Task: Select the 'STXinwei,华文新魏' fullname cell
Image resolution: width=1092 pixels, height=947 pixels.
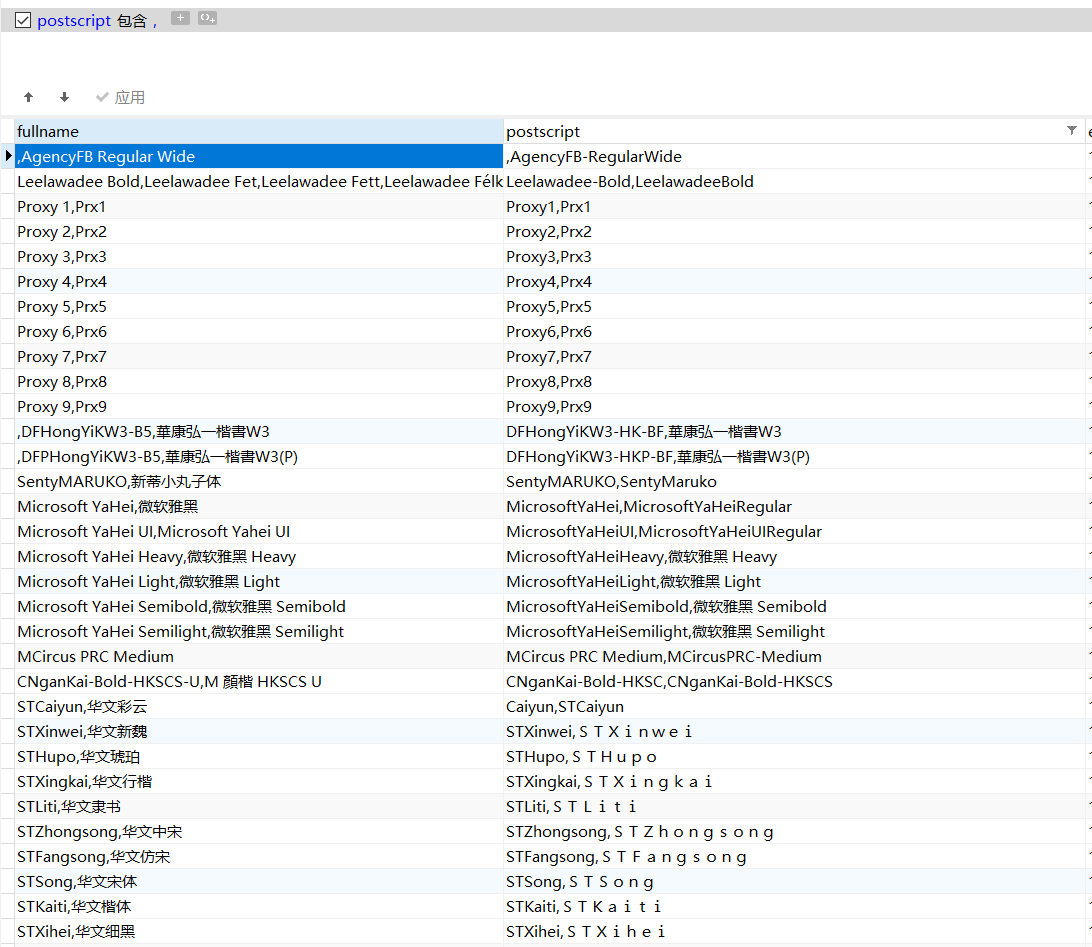Action: 258,733
